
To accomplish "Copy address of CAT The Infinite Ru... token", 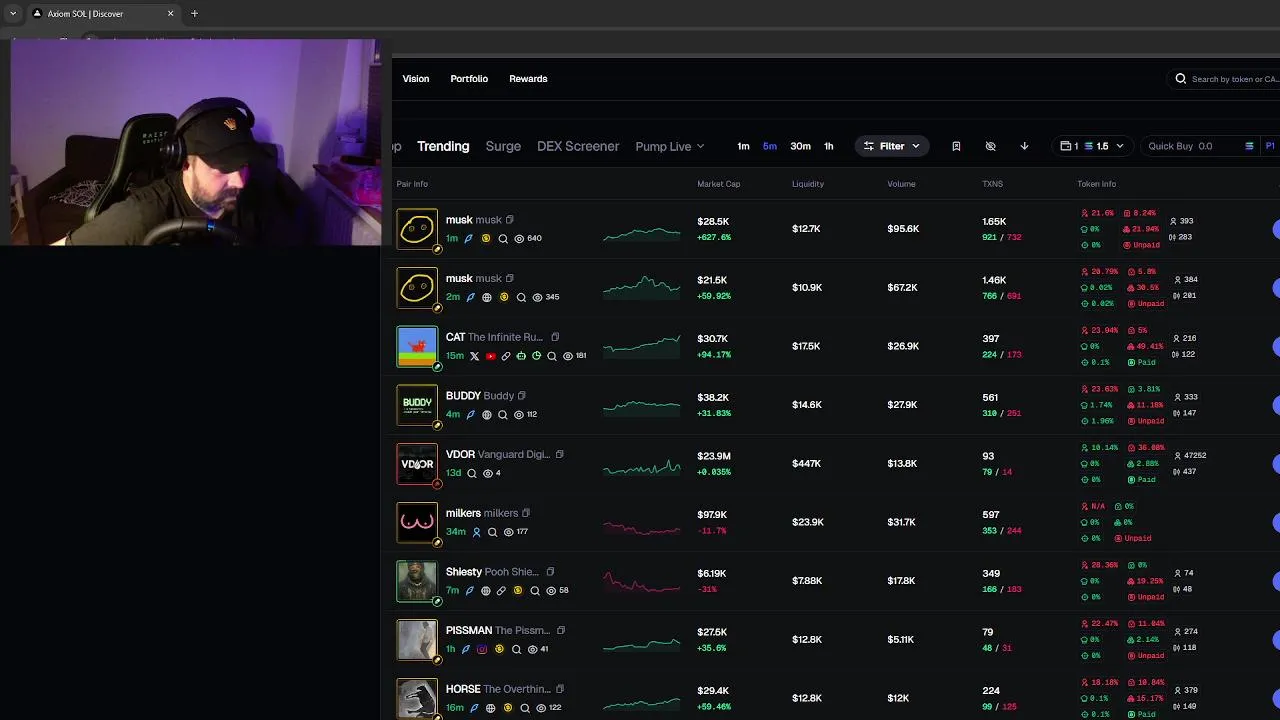I will click(555, 337).
